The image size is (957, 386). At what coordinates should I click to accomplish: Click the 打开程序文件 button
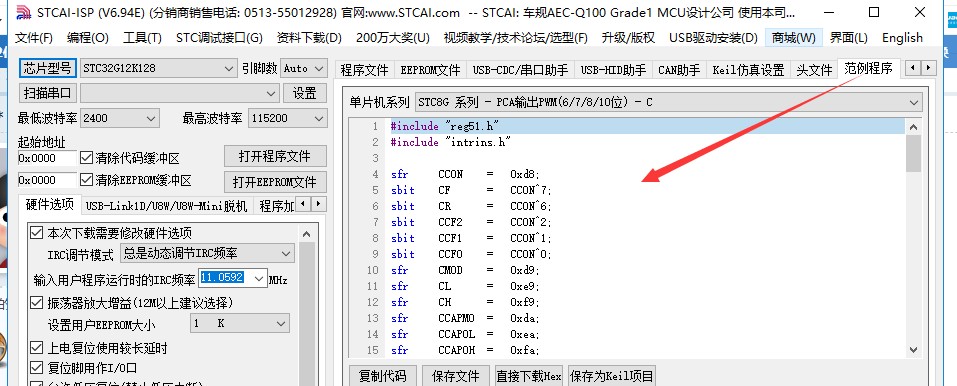pos(275,156)
